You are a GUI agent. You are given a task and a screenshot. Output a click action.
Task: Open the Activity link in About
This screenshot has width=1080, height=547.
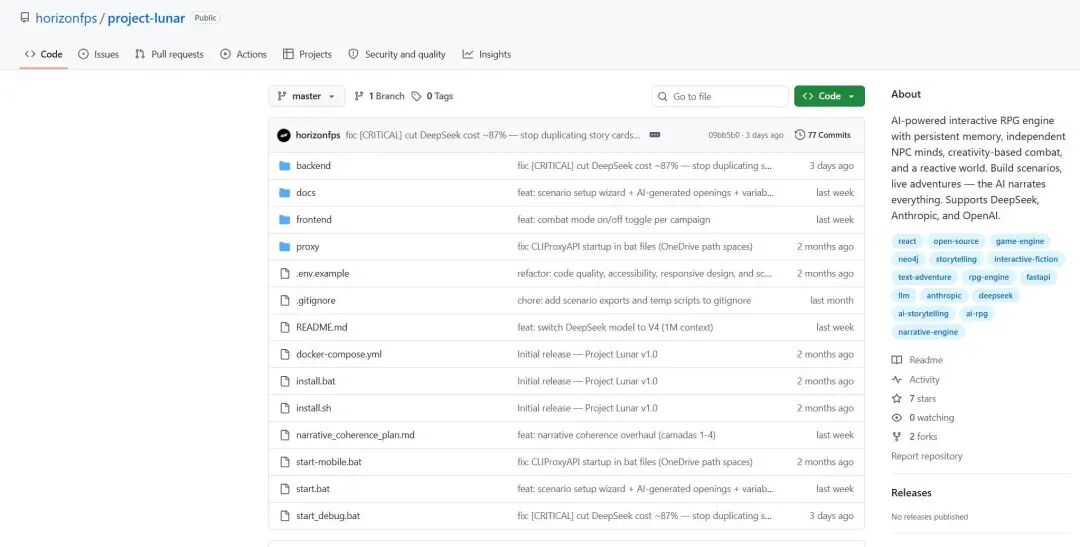click(x=915, y=380)
